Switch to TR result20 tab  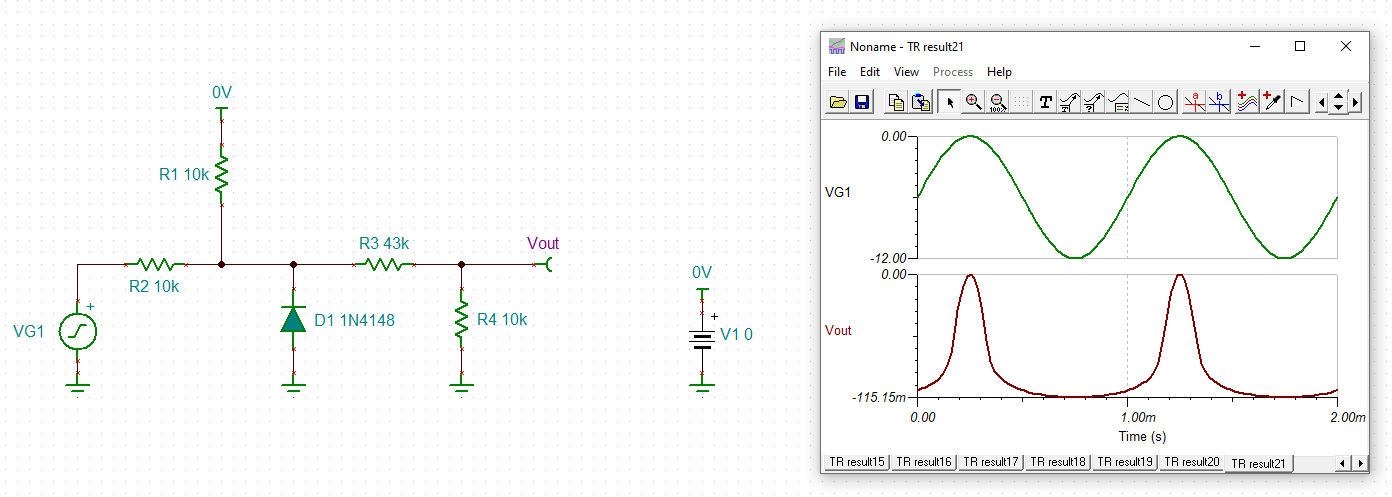coord(1193,462)
